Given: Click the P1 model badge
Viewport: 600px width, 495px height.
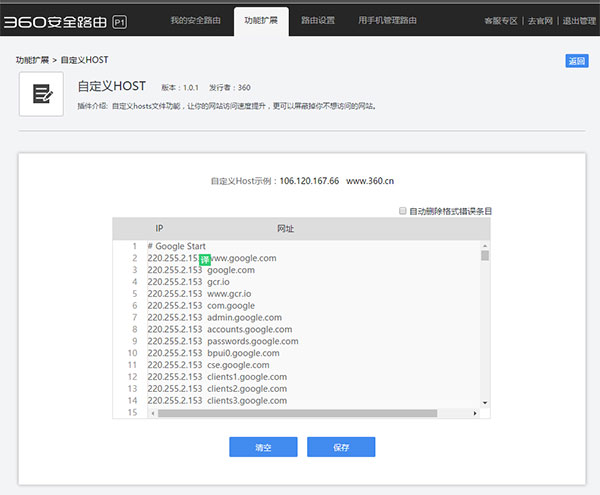Looking at the screenshot, I should point(120,22).
